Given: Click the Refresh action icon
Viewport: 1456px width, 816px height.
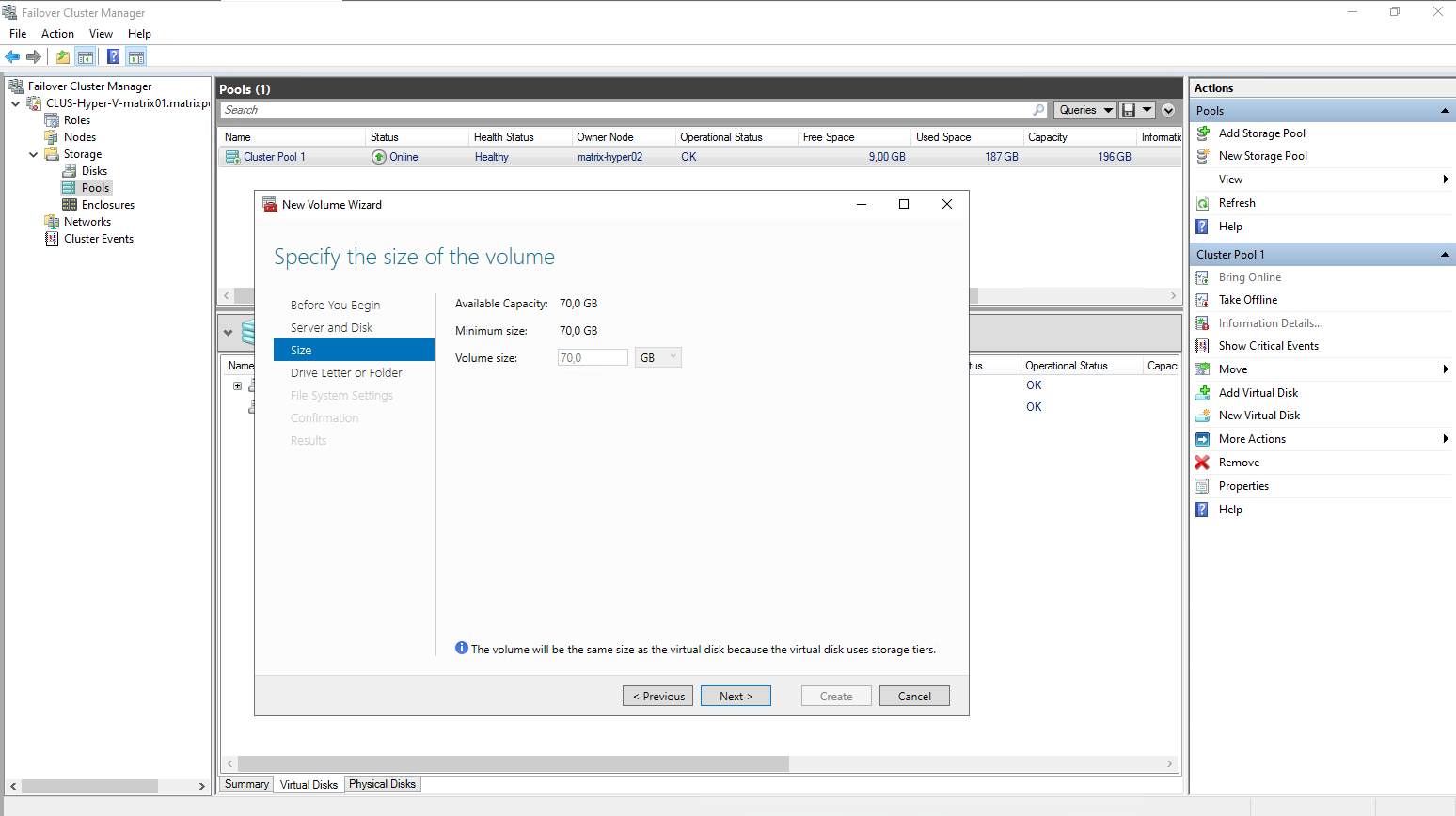Looking at the screenshot, I should (1202, 203).
